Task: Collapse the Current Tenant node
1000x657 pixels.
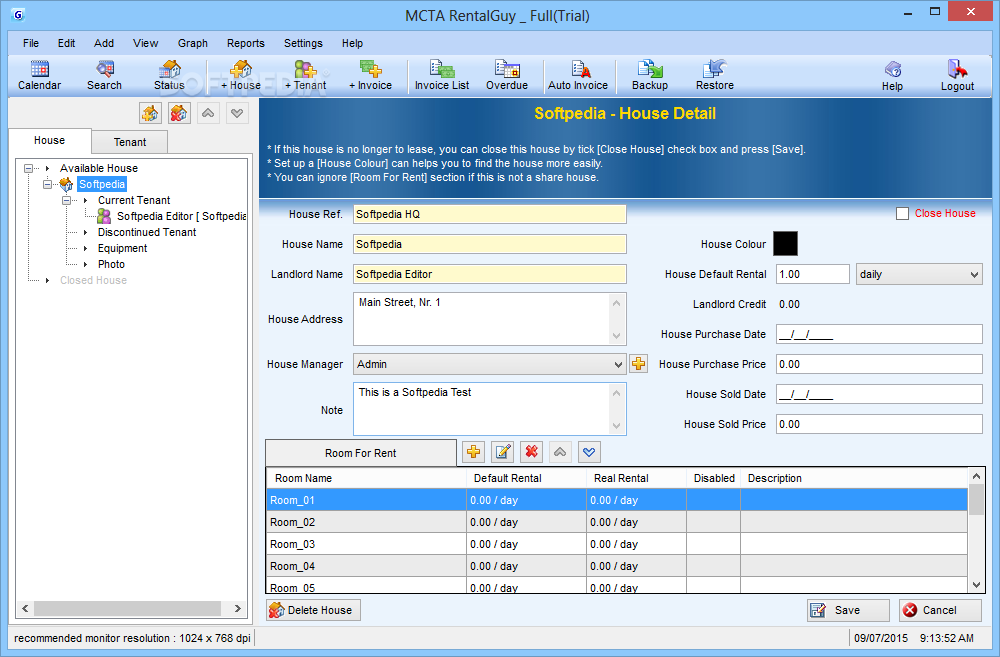Action: (x=67, y=200)
